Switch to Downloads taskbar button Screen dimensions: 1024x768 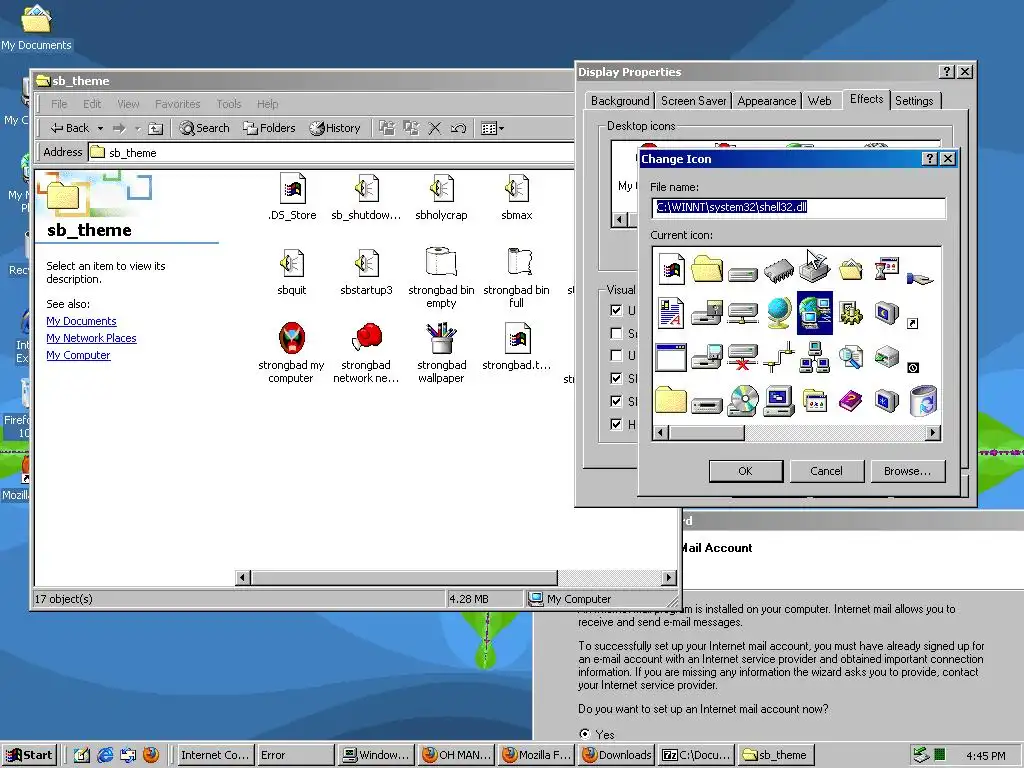coord(616,755)
